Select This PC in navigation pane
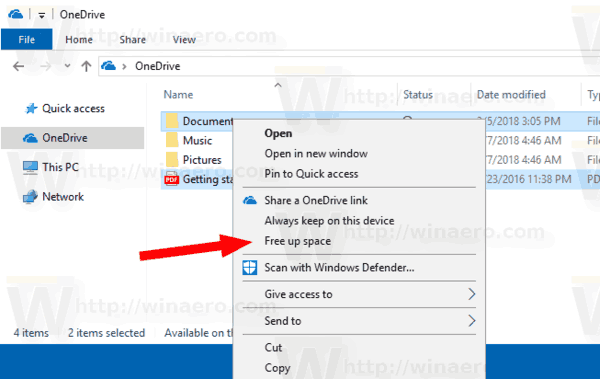 coord(60,167)
